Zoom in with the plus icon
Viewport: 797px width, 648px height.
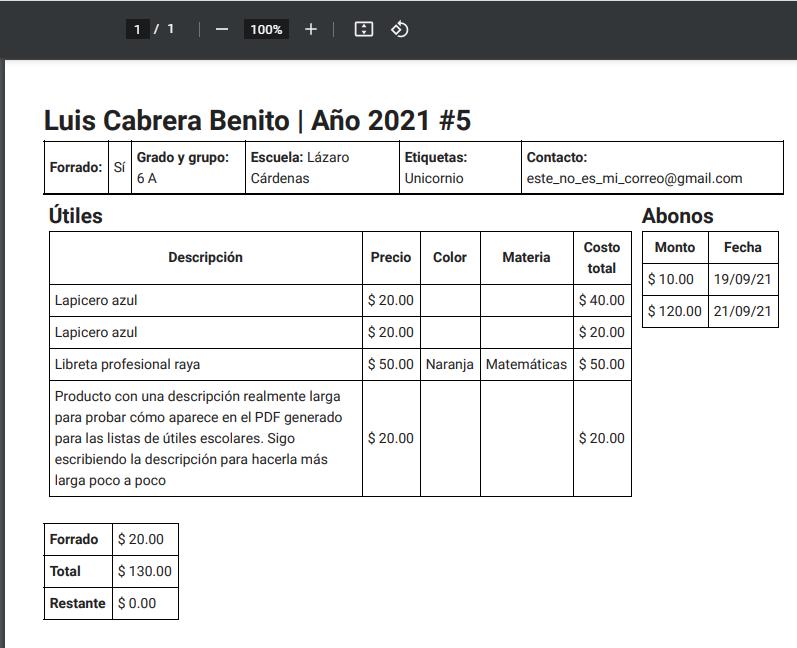click(311, 29)
